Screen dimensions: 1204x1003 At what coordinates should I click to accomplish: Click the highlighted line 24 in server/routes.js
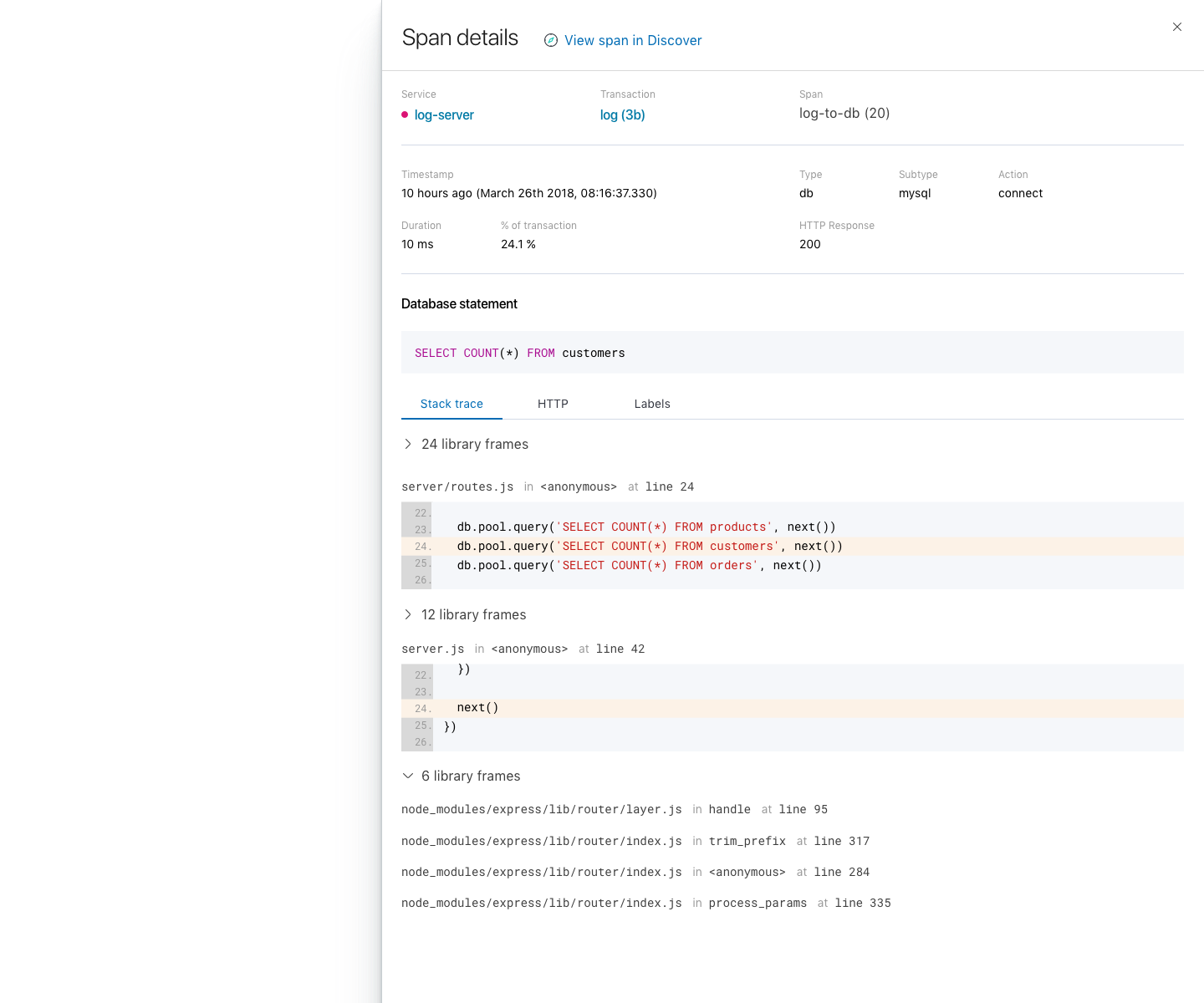[x=650, y=546]
